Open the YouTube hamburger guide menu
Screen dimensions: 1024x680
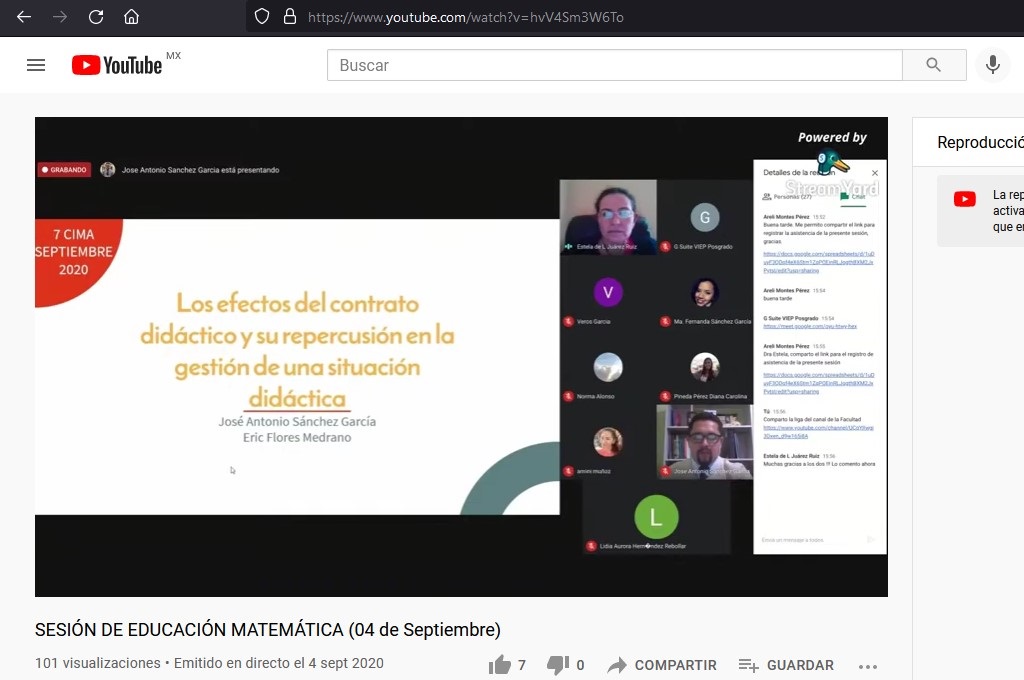[36, 65]
